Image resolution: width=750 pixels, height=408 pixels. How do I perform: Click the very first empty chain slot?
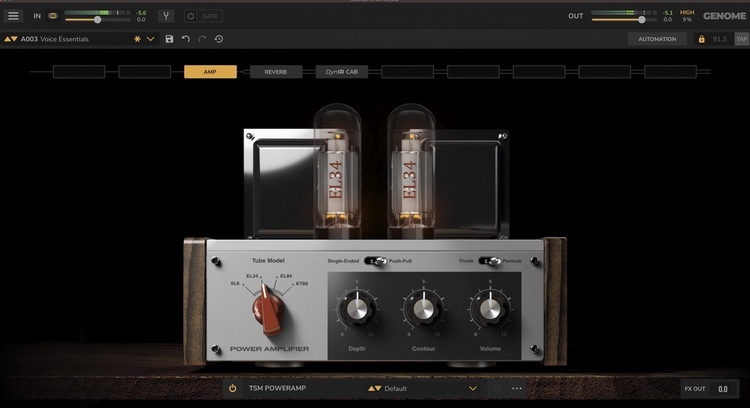[x=79, y=72]
